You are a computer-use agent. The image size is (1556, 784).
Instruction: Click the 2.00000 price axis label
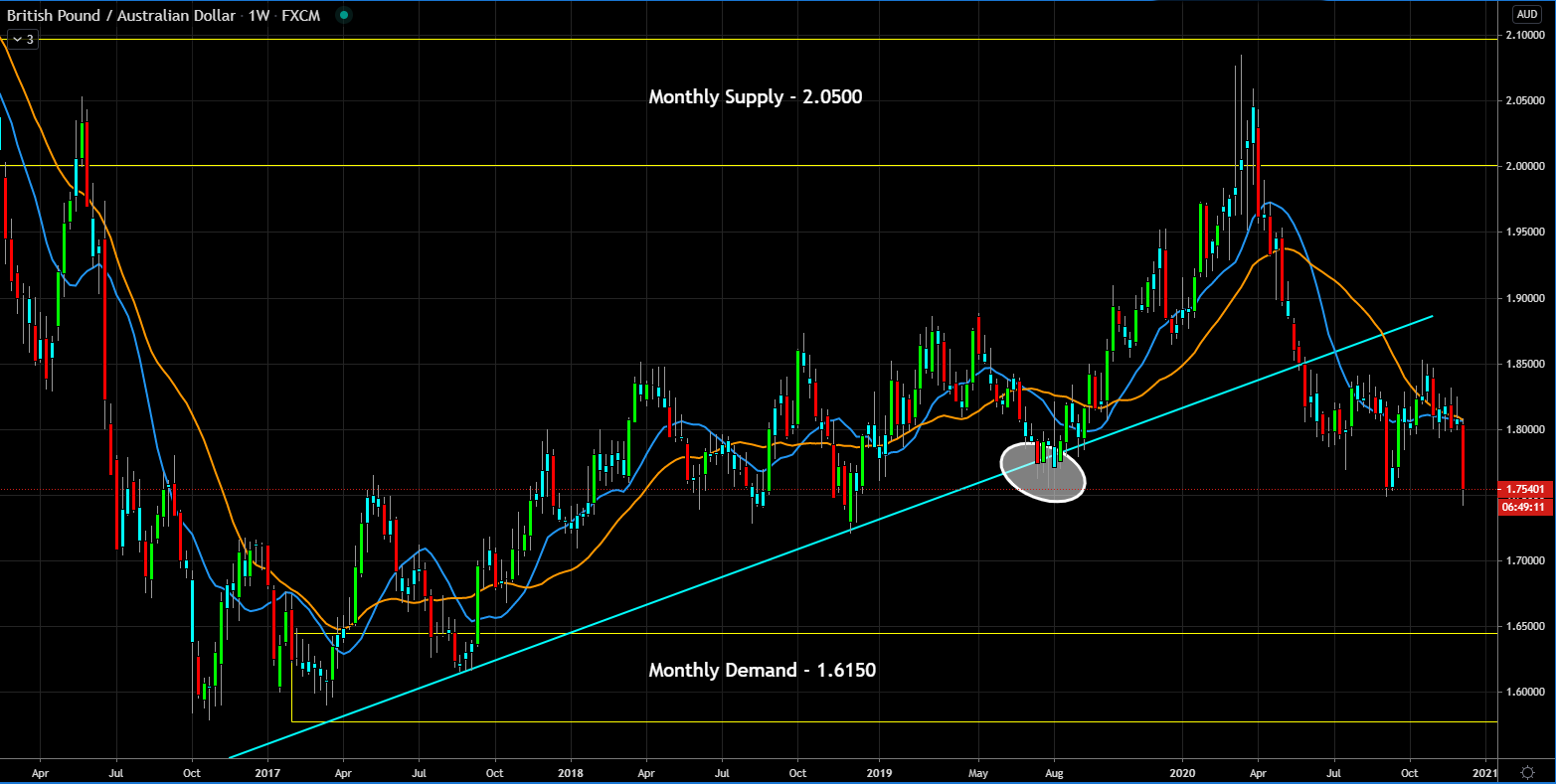1524,167
